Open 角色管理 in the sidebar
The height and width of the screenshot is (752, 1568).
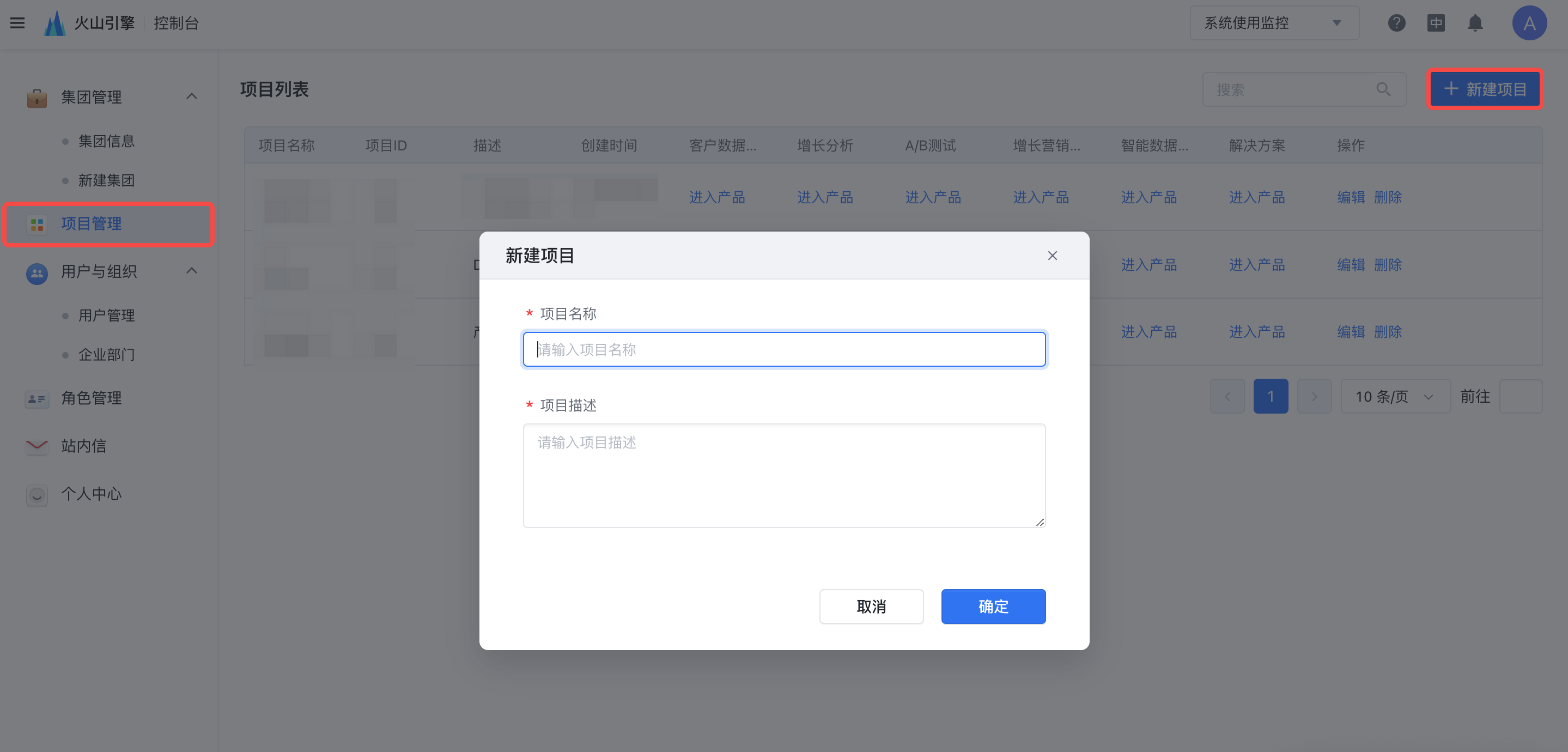coord(92,398)
